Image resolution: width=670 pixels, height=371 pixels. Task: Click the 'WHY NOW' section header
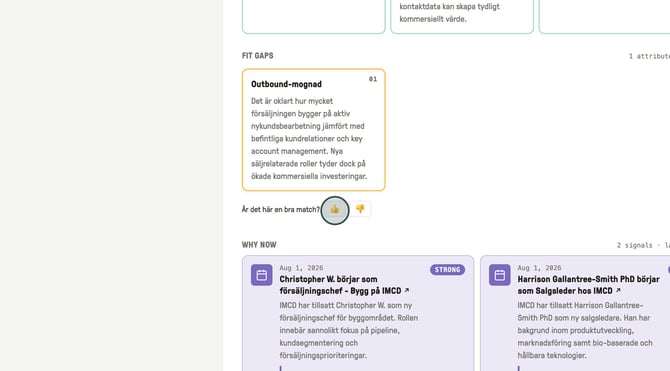tap(259, 245)
